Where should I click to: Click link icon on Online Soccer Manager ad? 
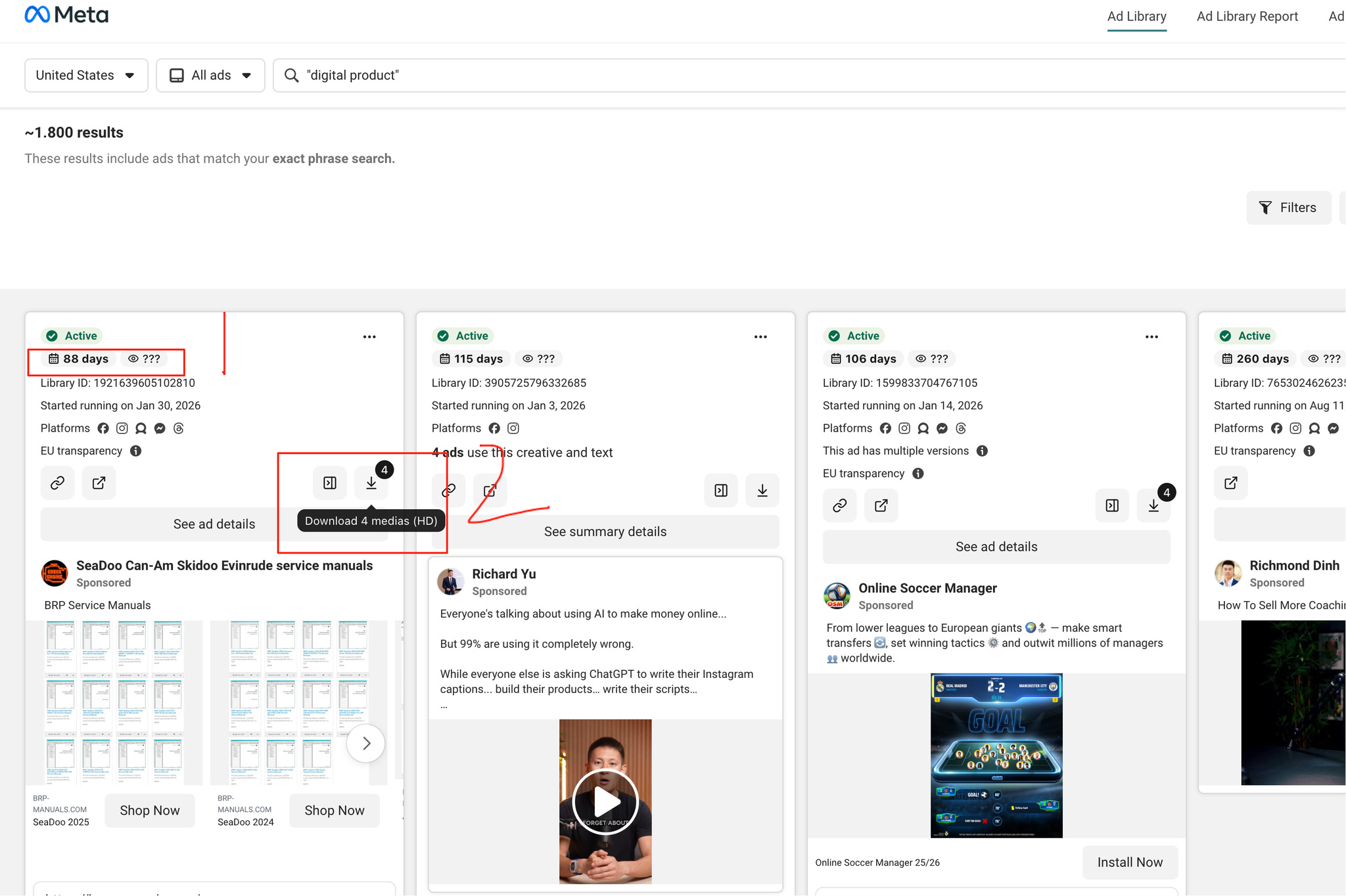pyautogui.click(x=839, y=505)
